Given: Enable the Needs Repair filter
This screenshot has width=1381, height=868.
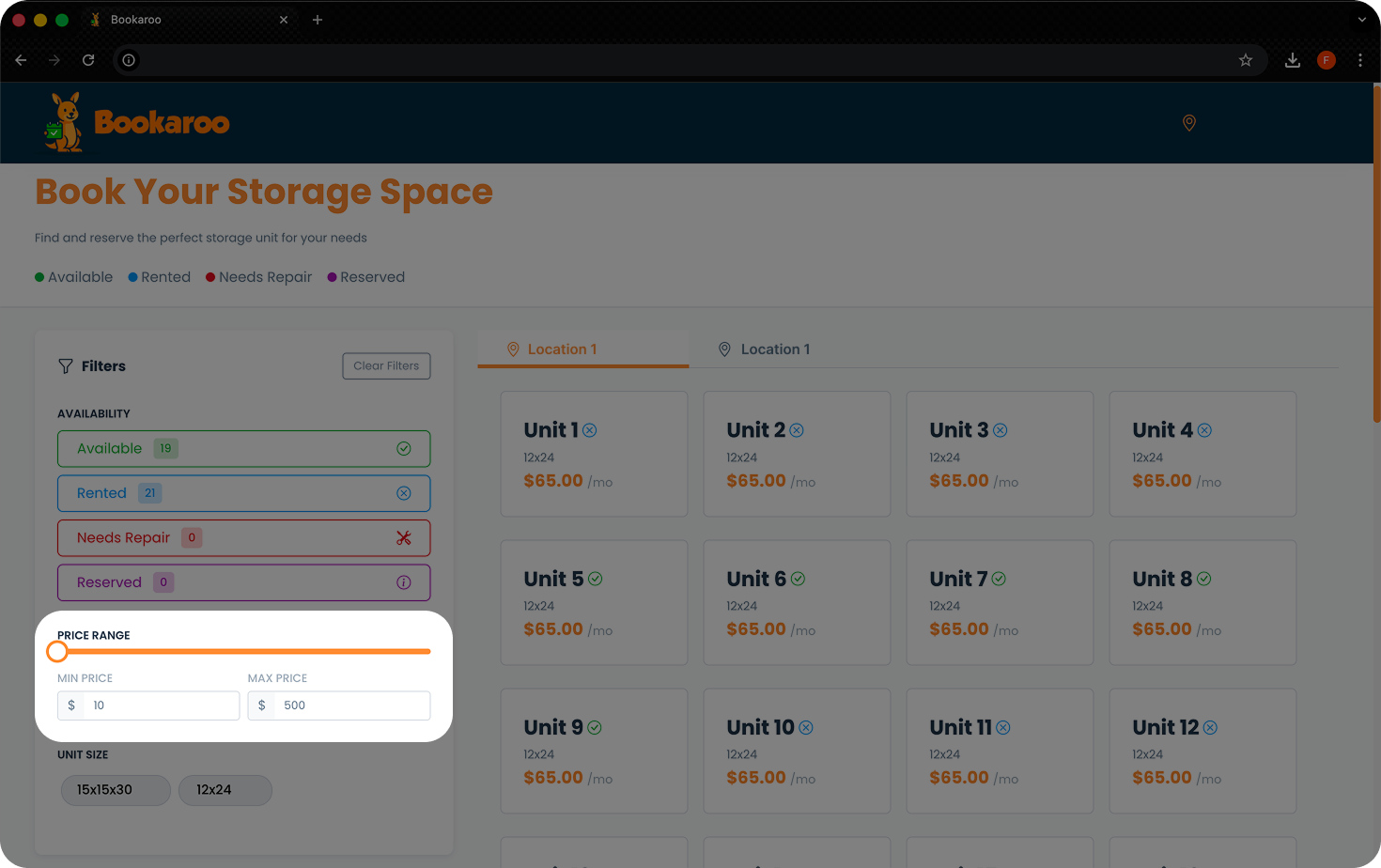Looking at the screenshot, I should [243, 538].
